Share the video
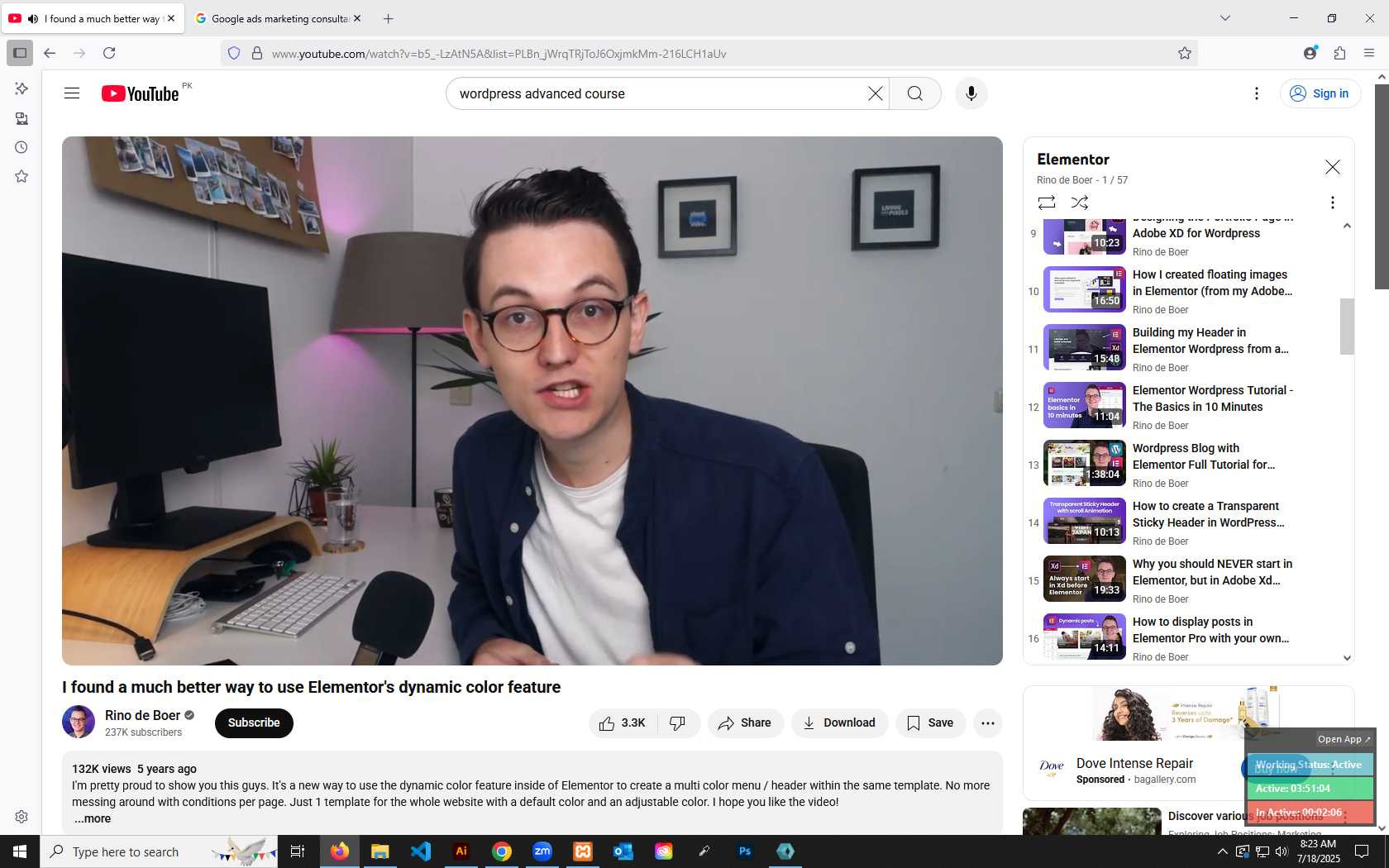 (745, 723)
